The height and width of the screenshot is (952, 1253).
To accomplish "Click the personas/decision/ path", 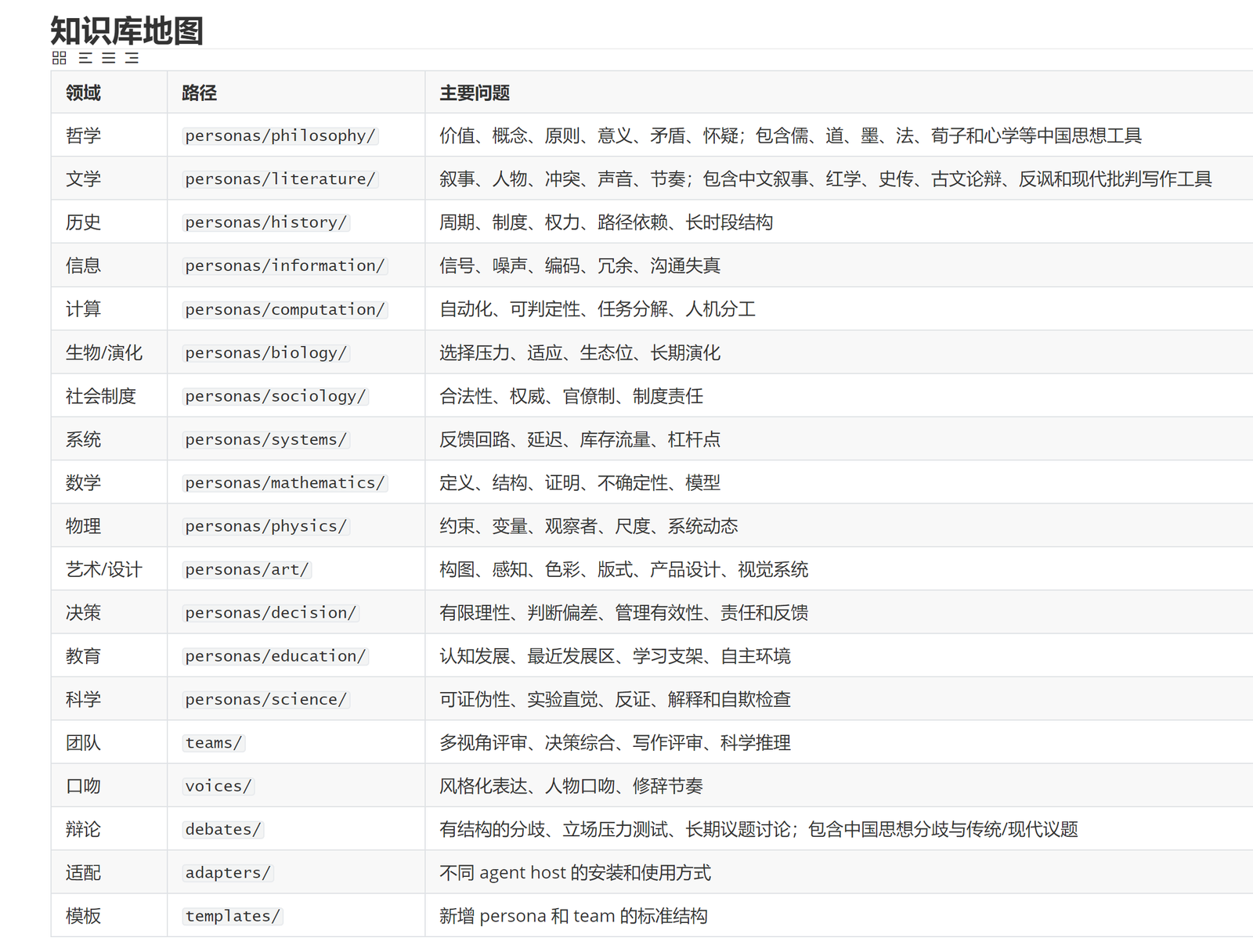I will (271, 612).
